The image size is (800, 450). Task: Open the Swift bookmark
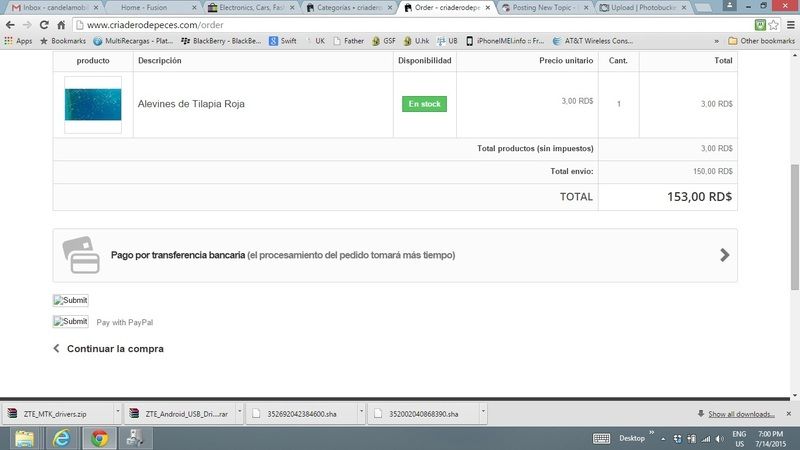click(x=283, y=41)
